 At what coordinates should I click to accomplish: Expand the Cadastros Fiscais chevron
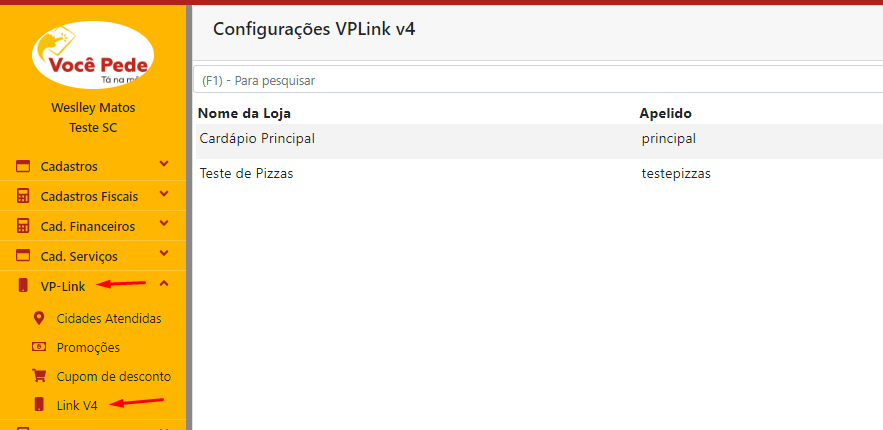click(164, 195)
